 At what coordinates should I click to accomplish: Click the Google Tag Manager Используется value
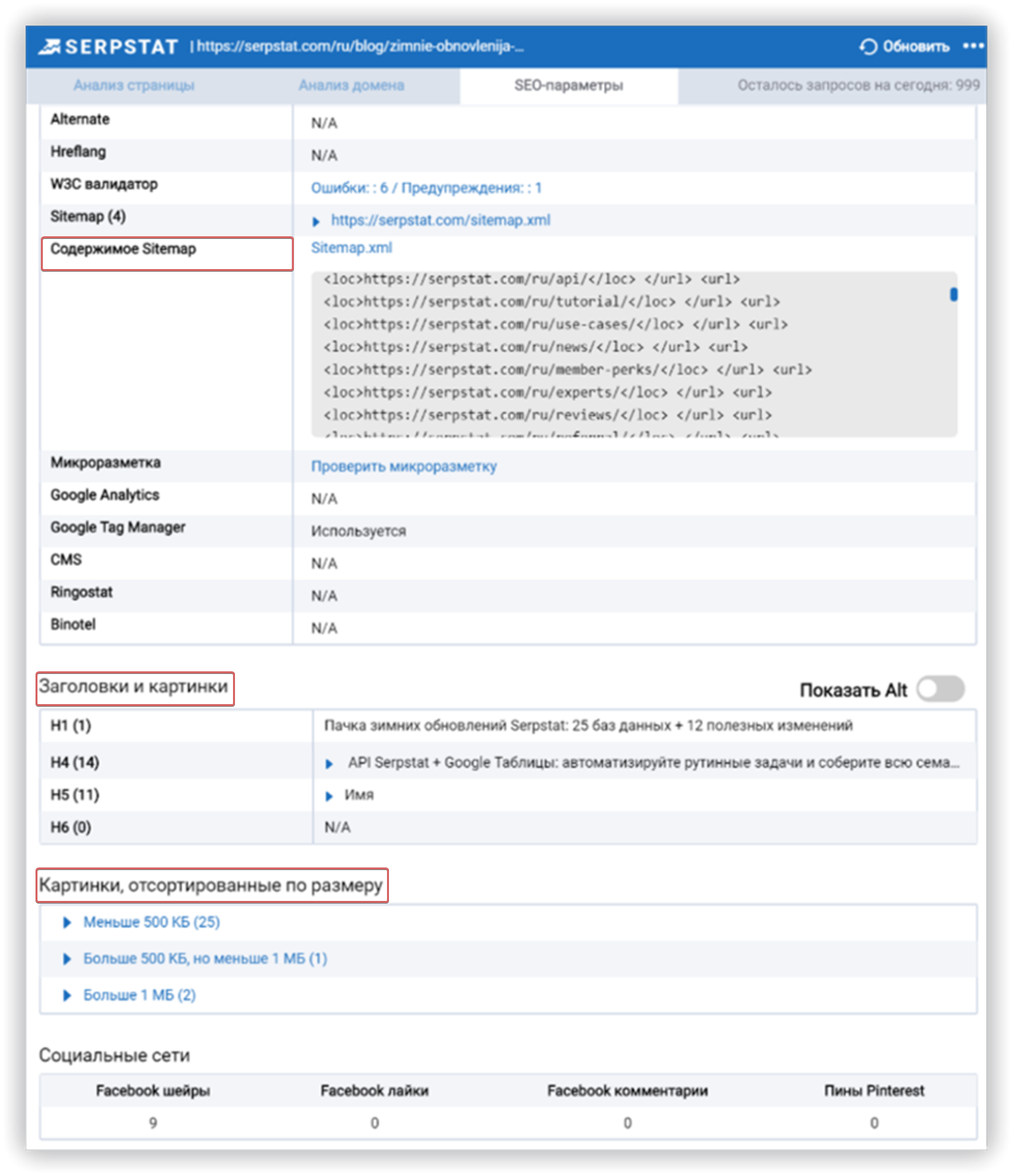(x=358, y=531)
